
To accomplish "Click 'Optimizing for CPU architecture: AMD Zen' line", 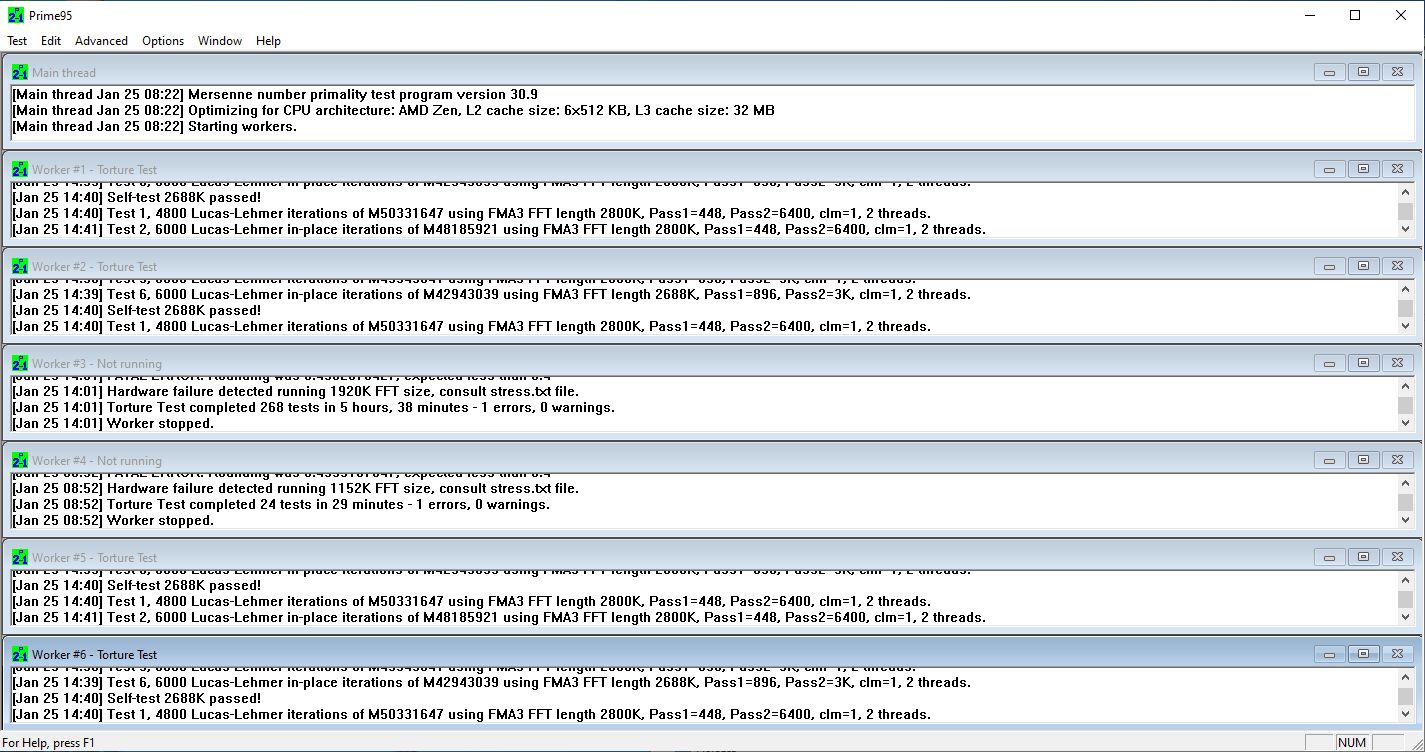I will pyautogui.click(x=393, y=110).
